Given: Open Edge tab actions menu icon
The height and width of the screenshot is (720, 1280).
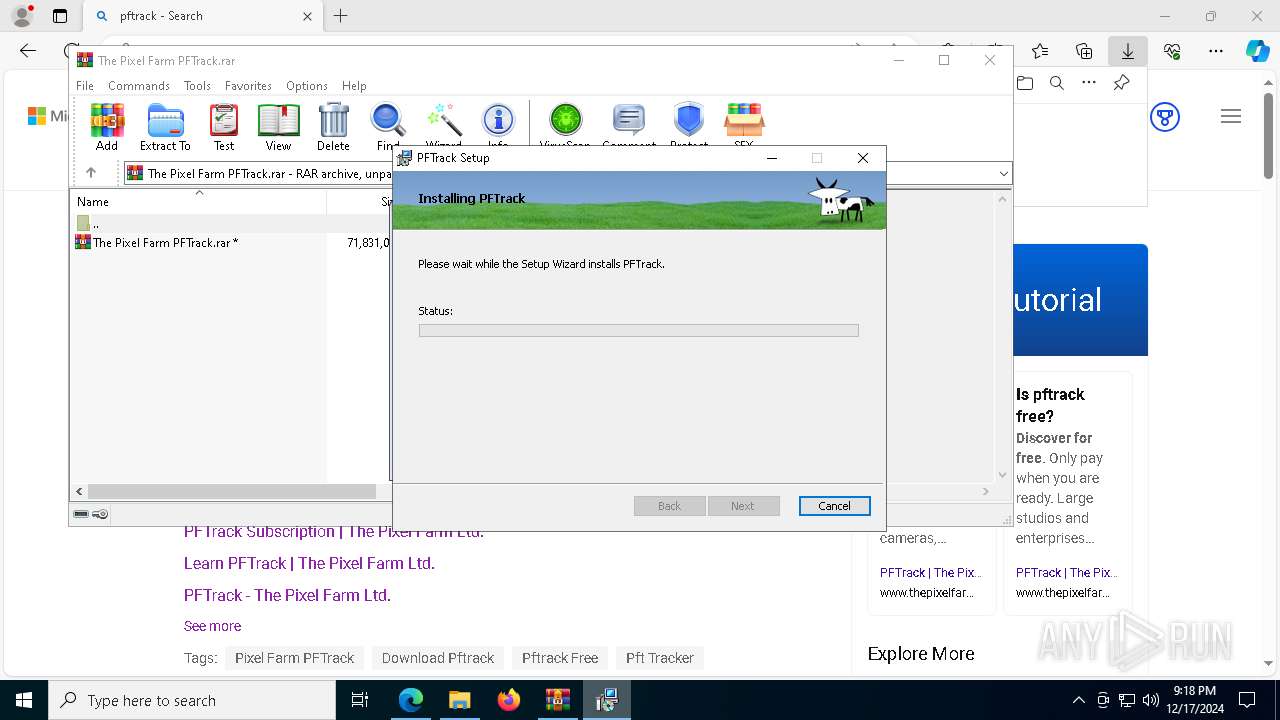Looking at the screenshot, I should (x=60, y=16).
